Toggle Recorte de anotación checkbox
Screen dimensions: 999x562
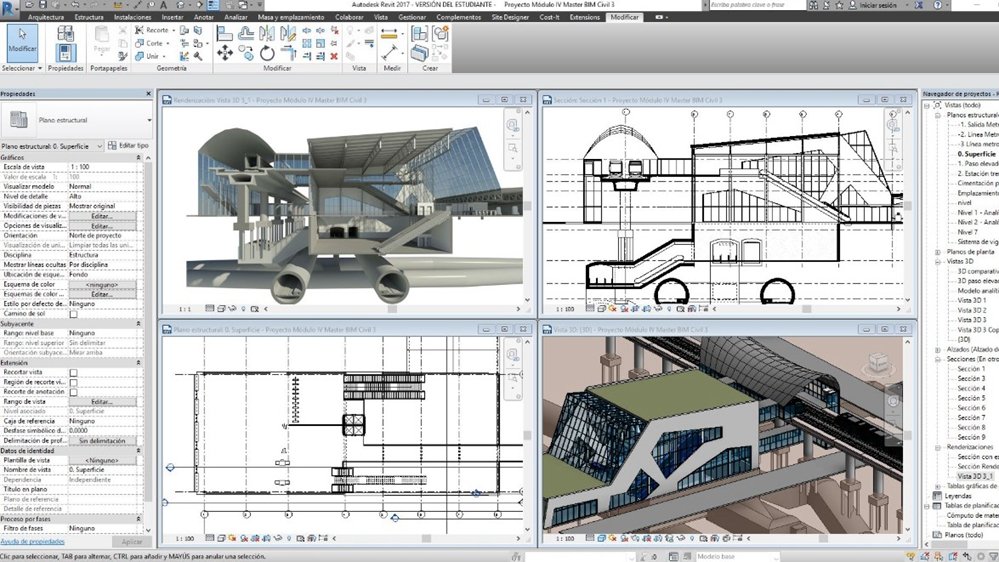pyautogui.click(x=73, y=392)
